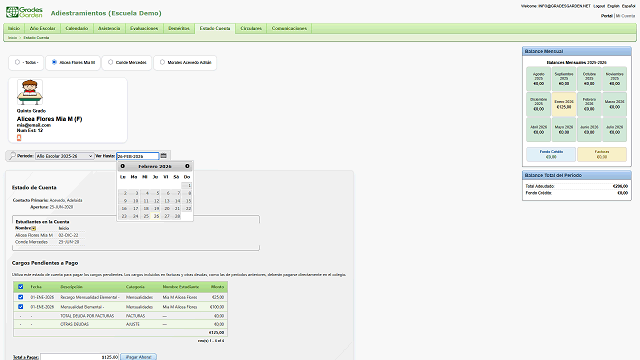Select the Marzo 2026 balance tile
Screen dimensions: 640x360
614,104
